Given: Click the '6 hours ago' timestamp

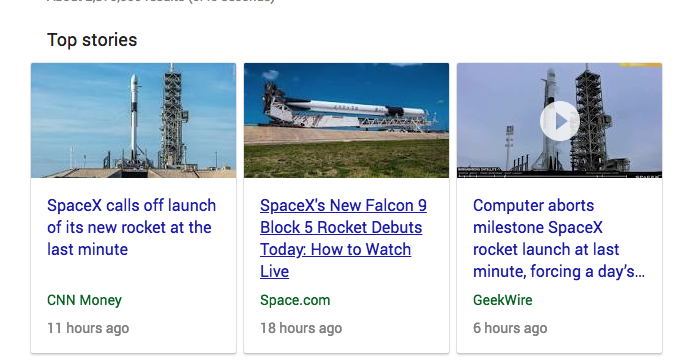Looking at the screenshot, I should click(510, 328).
